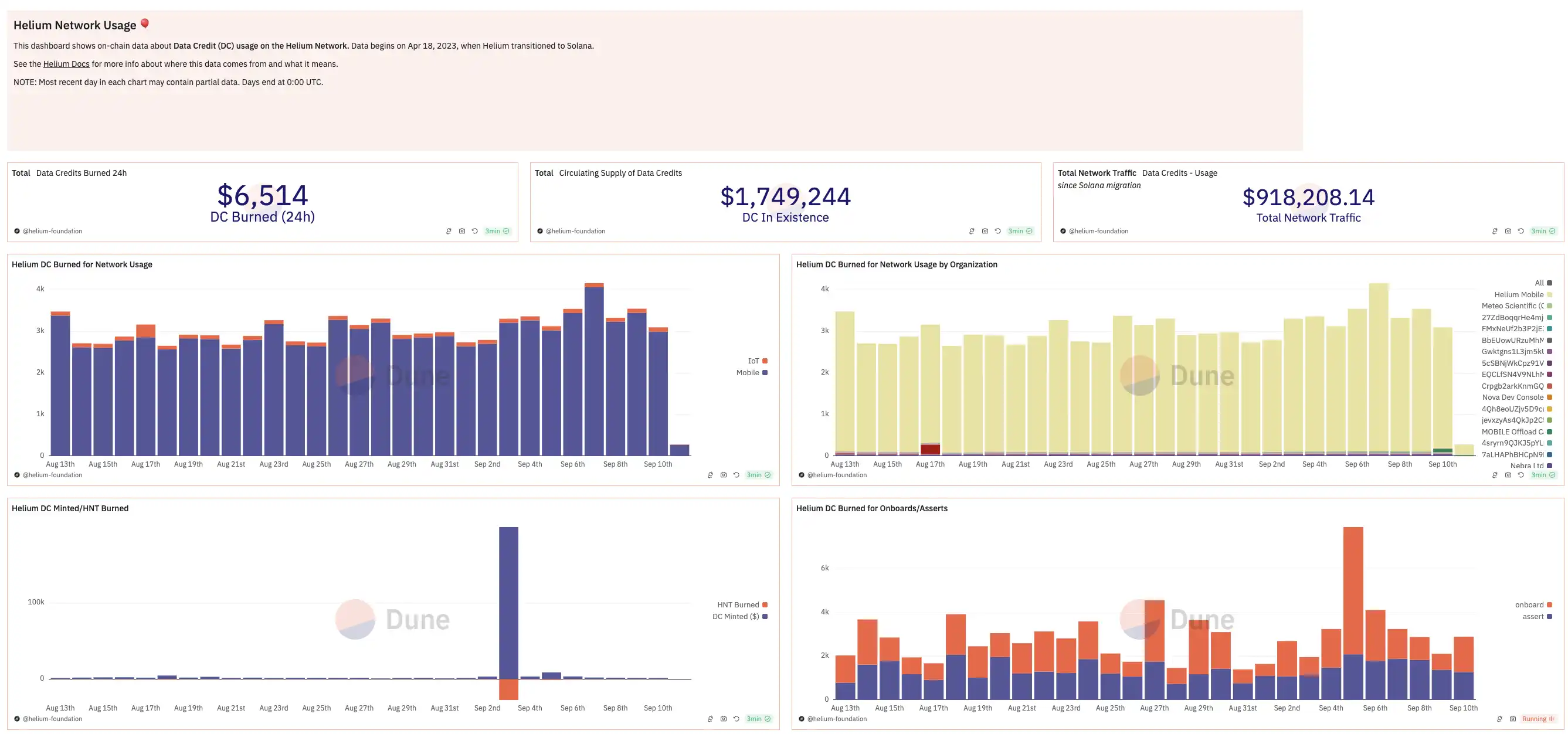Click the API plug icon in DC Minted/HNT Burned
Viewport: 1568px width, 734px height.
[710, 719]
